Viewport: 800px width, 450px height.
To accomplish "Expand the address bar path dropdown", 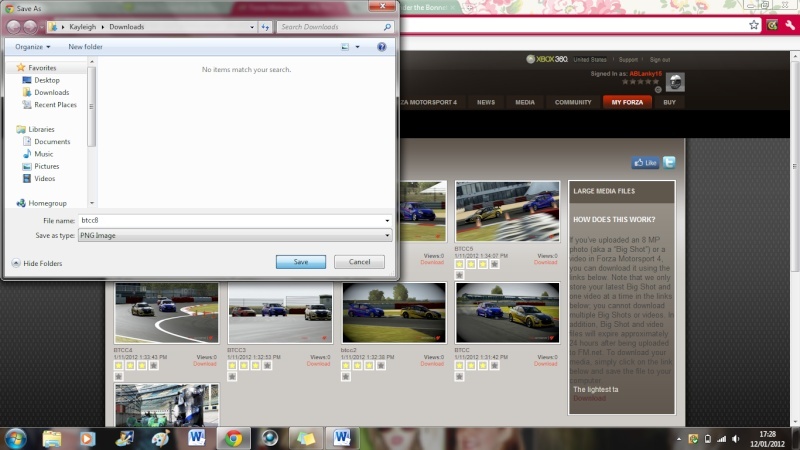I will 252,27.
